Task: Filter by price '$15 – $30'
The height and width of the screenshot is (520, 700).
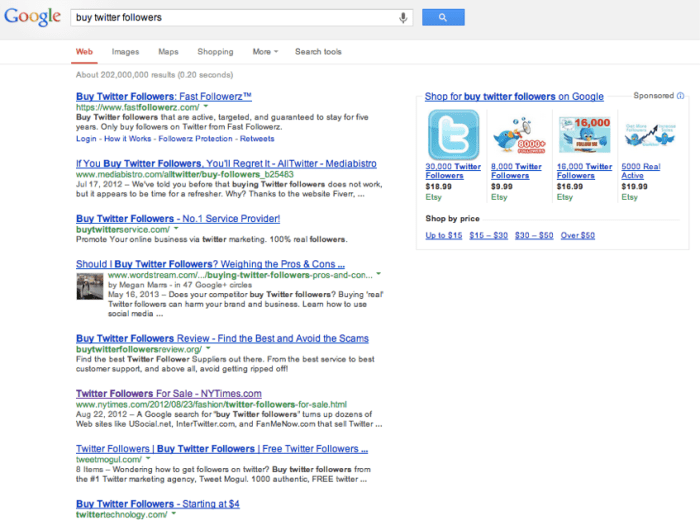Action: (x=488, y=235)
